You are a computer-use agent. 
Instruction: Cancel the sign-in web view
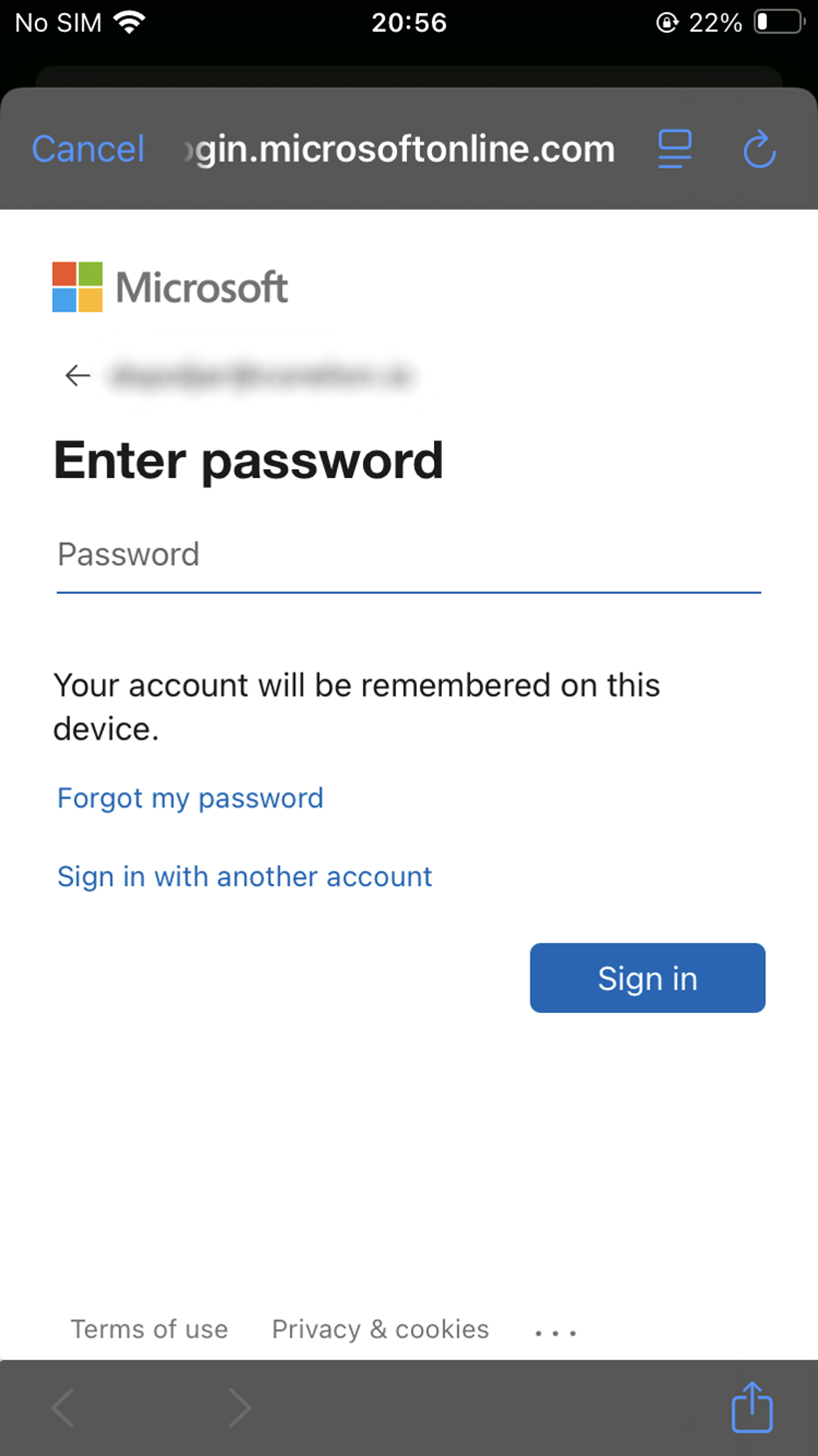(88, 149)
